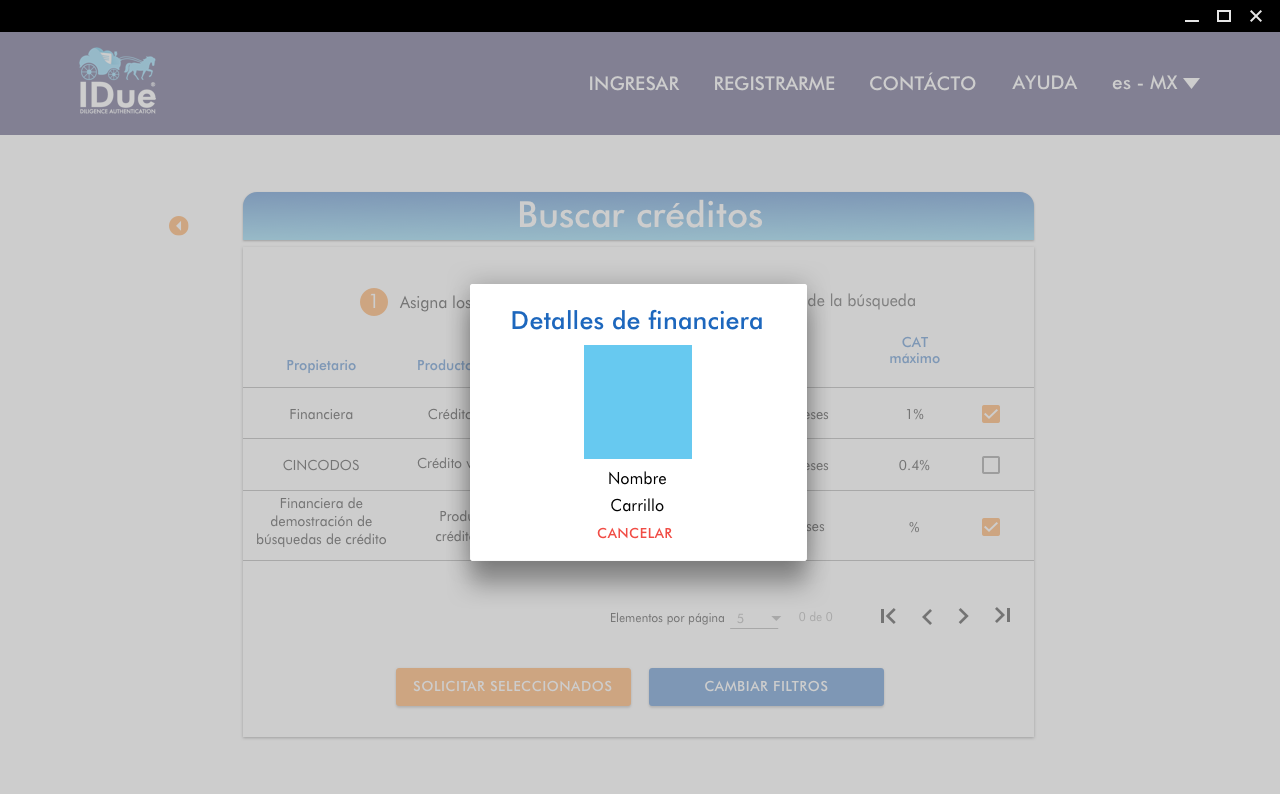Image resolution: width=1280 pixels, height=794 pixels.
Task: Click the orange back arrow icon
Action: click(179, 226)
